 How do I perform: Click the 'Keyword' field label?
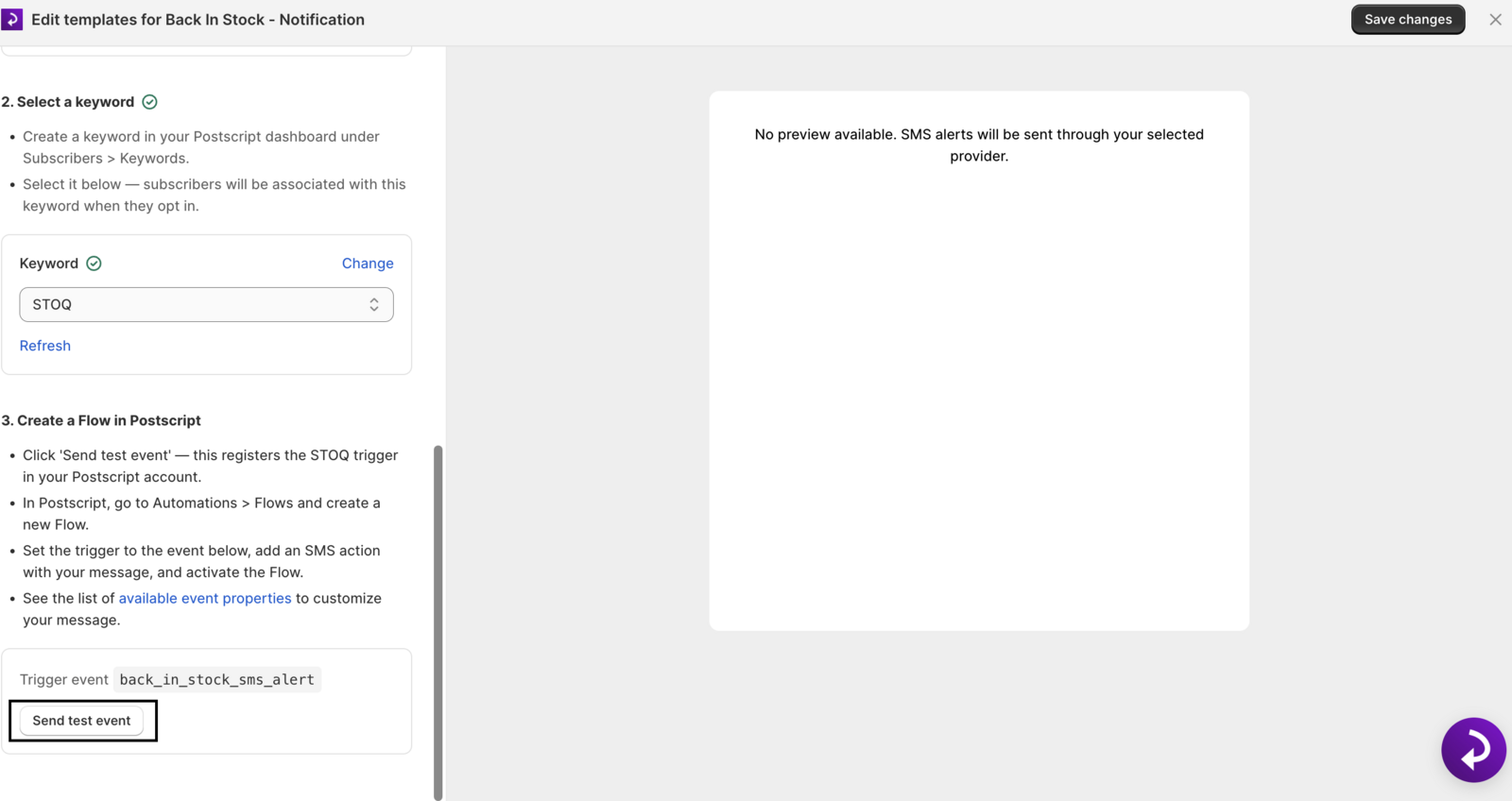(49, 264)
